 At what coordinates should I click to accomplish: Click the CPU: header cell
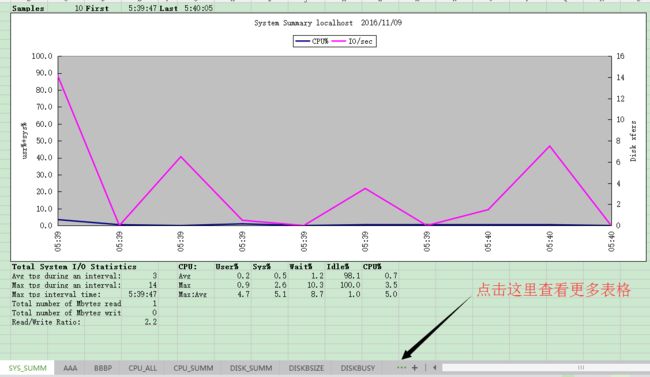(x=188, y=267)
